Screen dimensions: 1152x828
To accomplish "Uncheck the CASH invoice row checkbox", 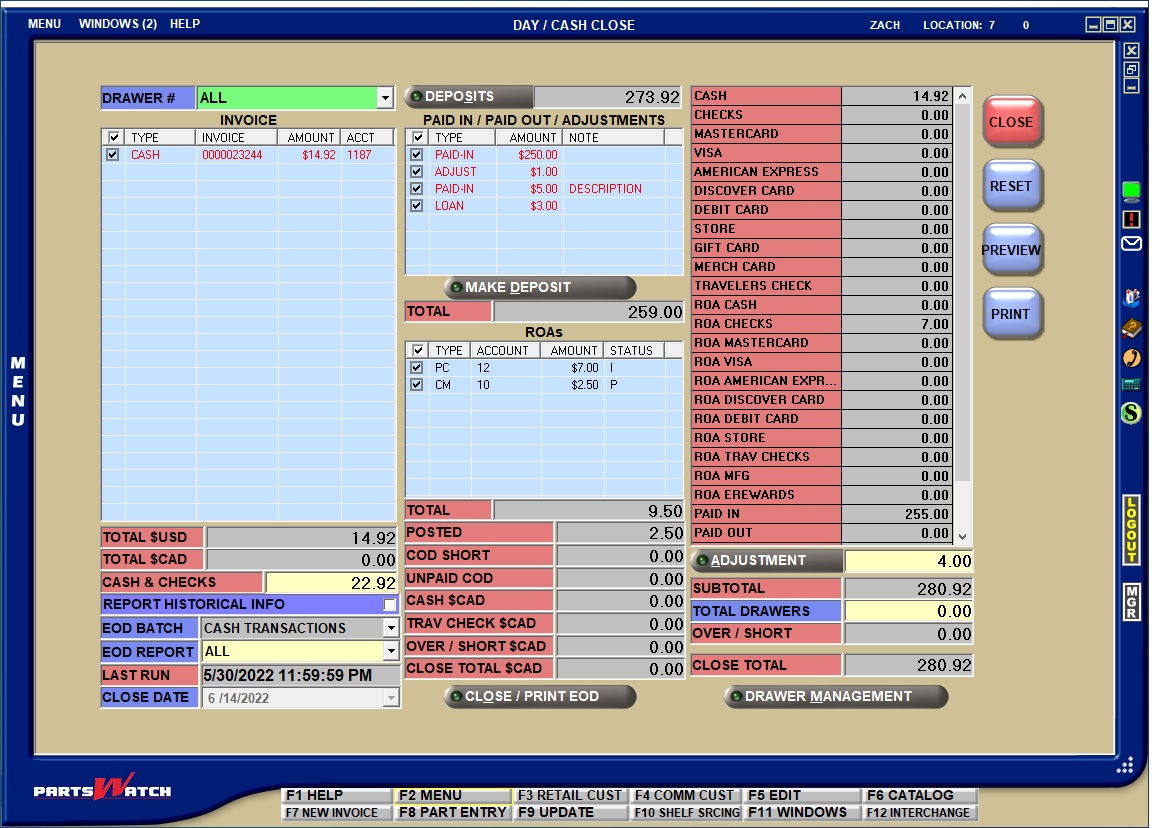I will (113, 155).
